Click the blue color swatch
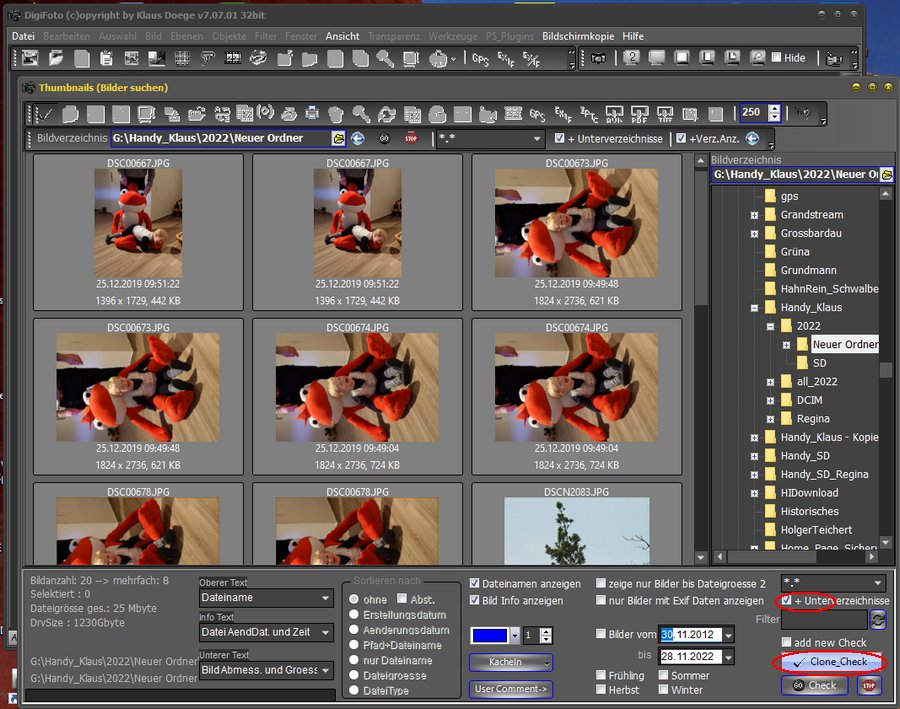 pos(489,635)
